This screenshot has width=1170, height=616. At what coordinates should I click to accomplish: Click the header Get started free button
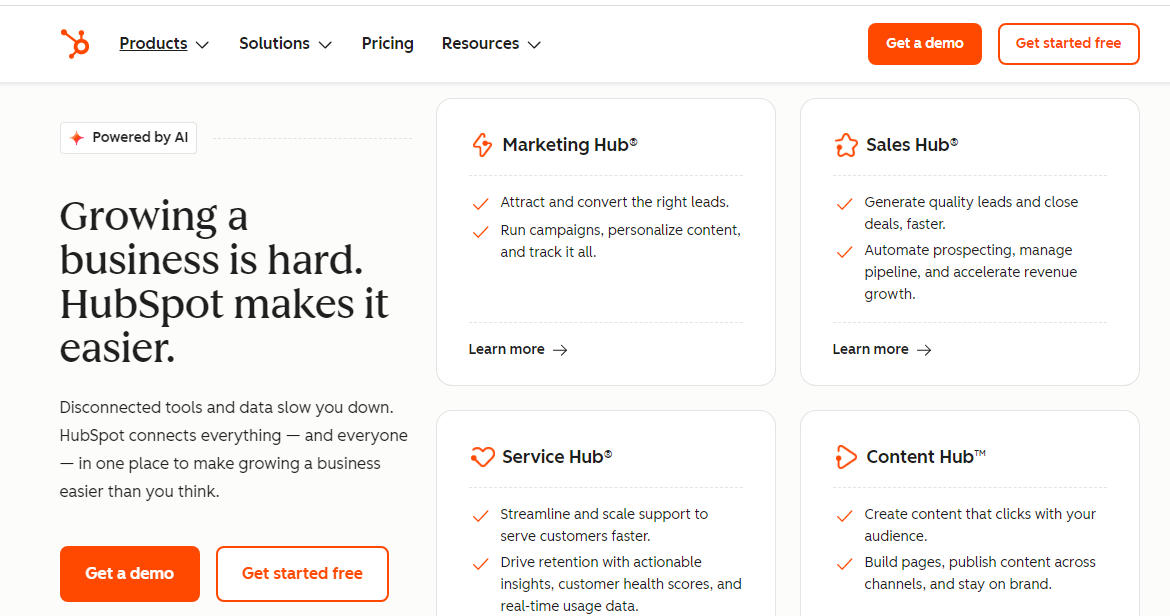tap(1068, 44)
